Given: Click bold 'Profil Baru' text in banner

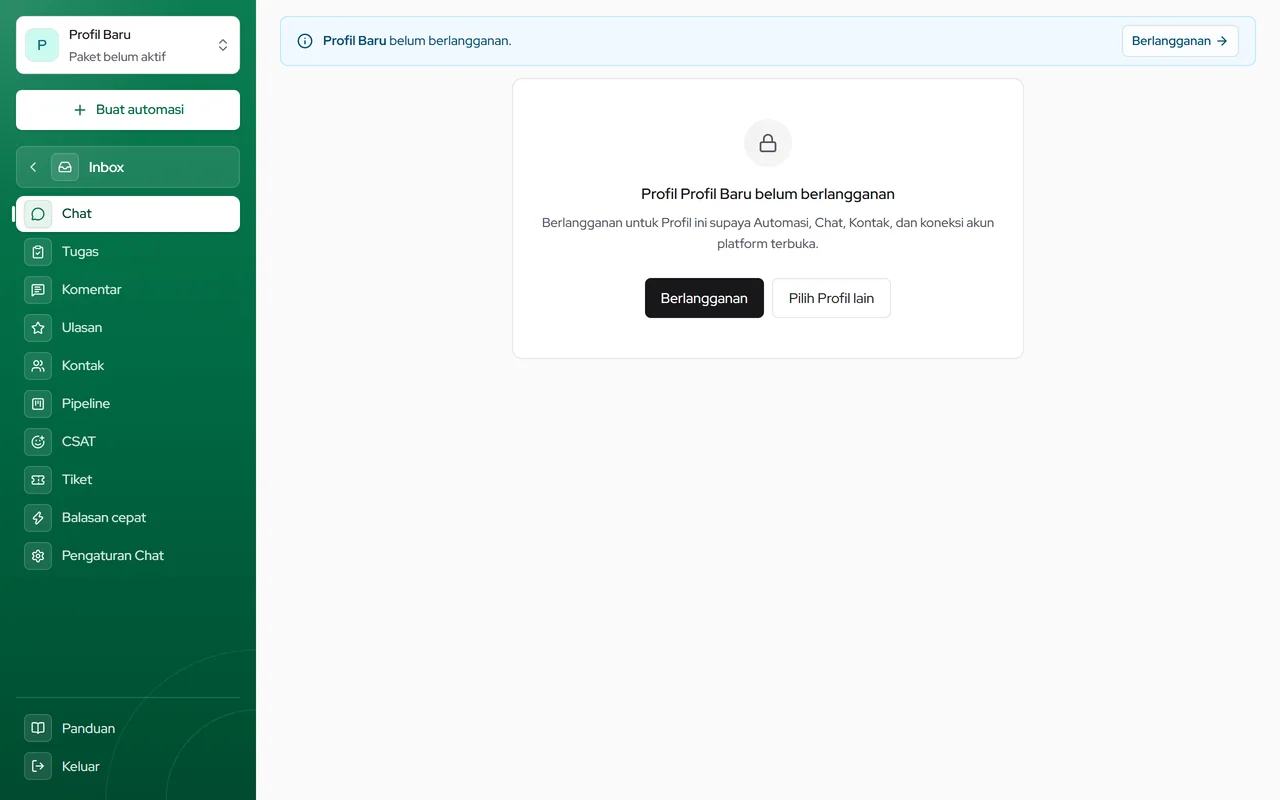Looking at the screenshot, I should click(354, 41).
